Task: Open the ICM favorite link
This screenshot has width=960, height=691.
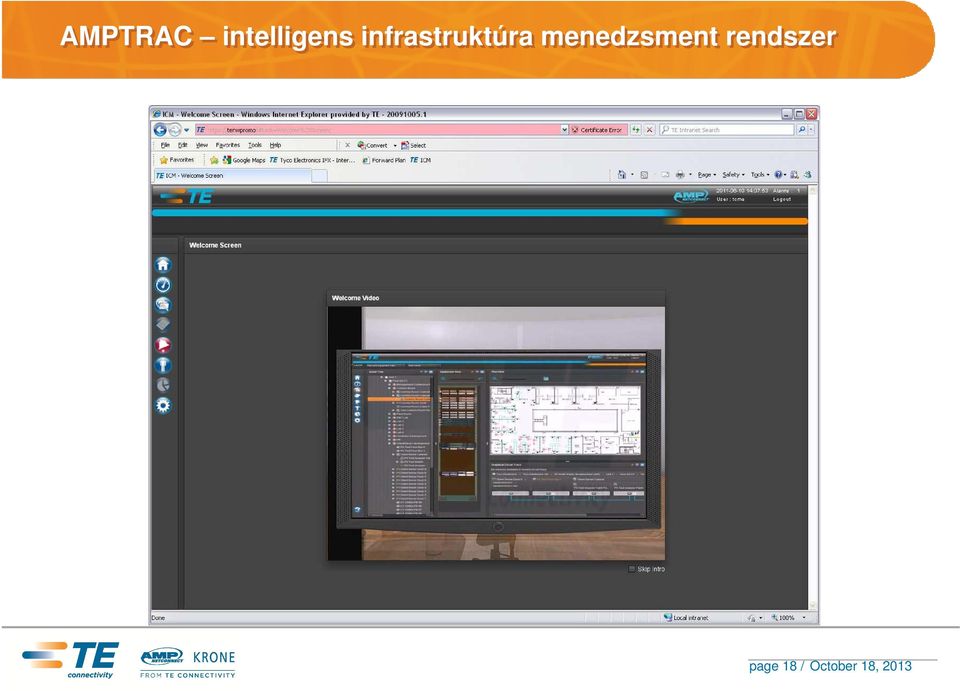Action: tap(420, 160)
